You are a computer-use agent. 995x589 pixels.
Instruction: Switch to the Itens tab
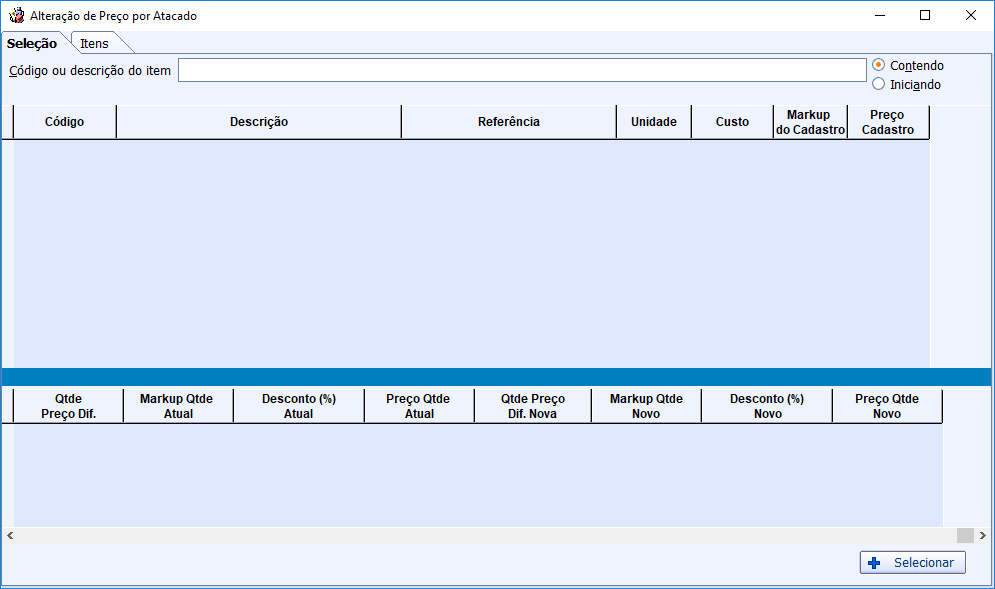tap(95, 44)
